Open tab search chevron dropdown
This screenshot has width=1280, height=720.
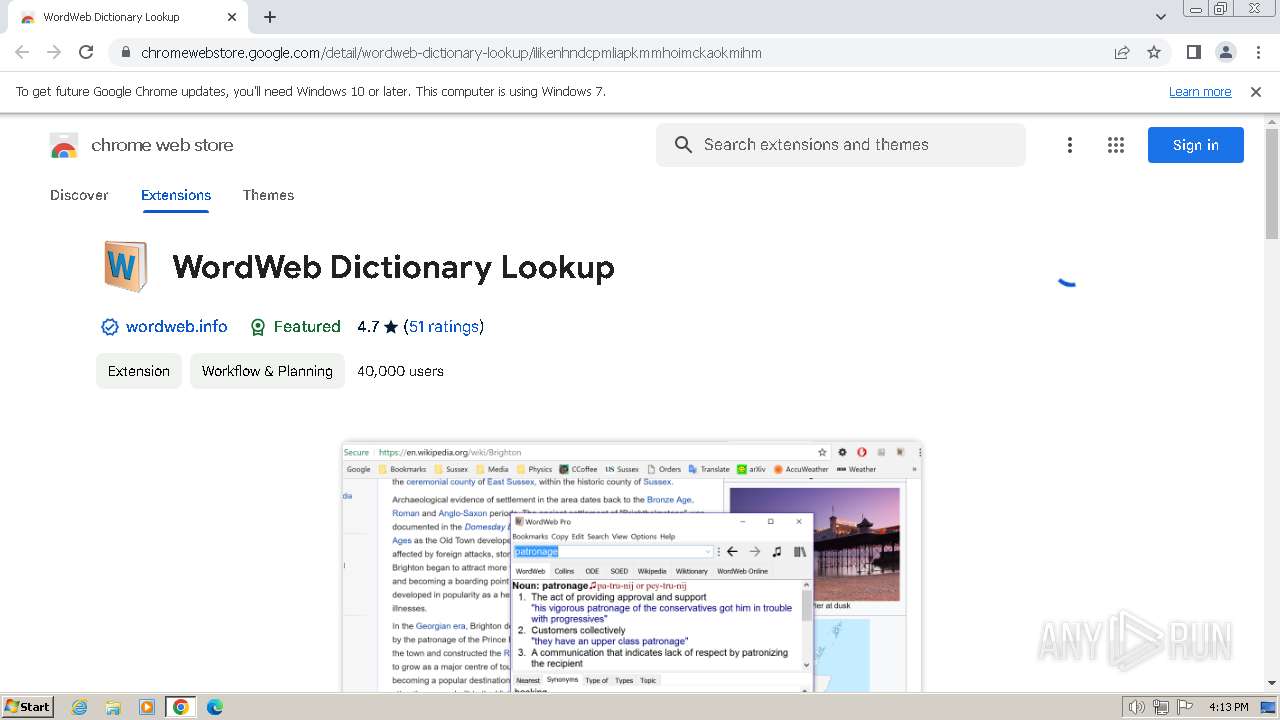(x=1161, y=17)
